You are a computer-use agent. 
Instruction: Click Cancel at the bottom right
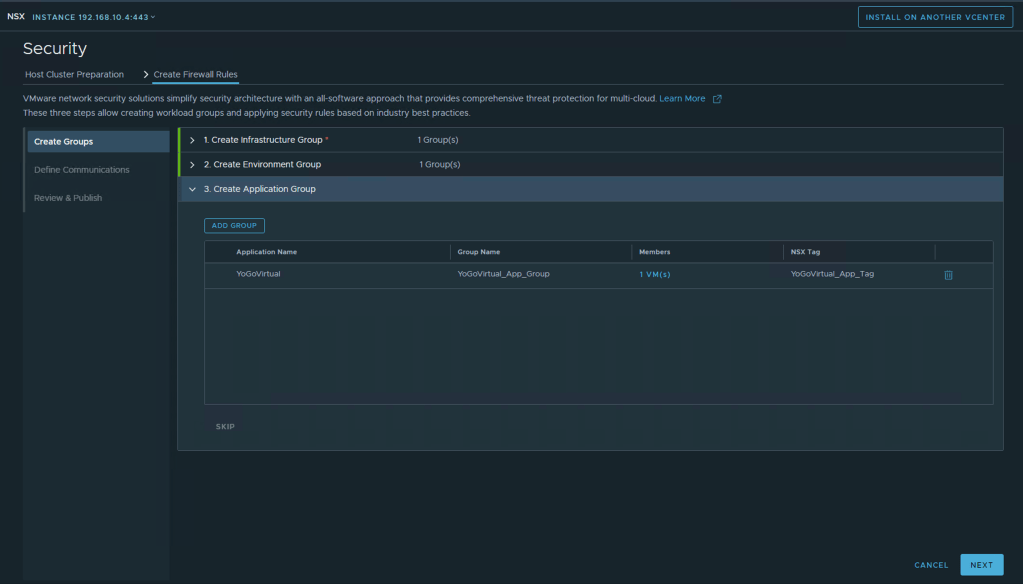click(x=931, y=565)
